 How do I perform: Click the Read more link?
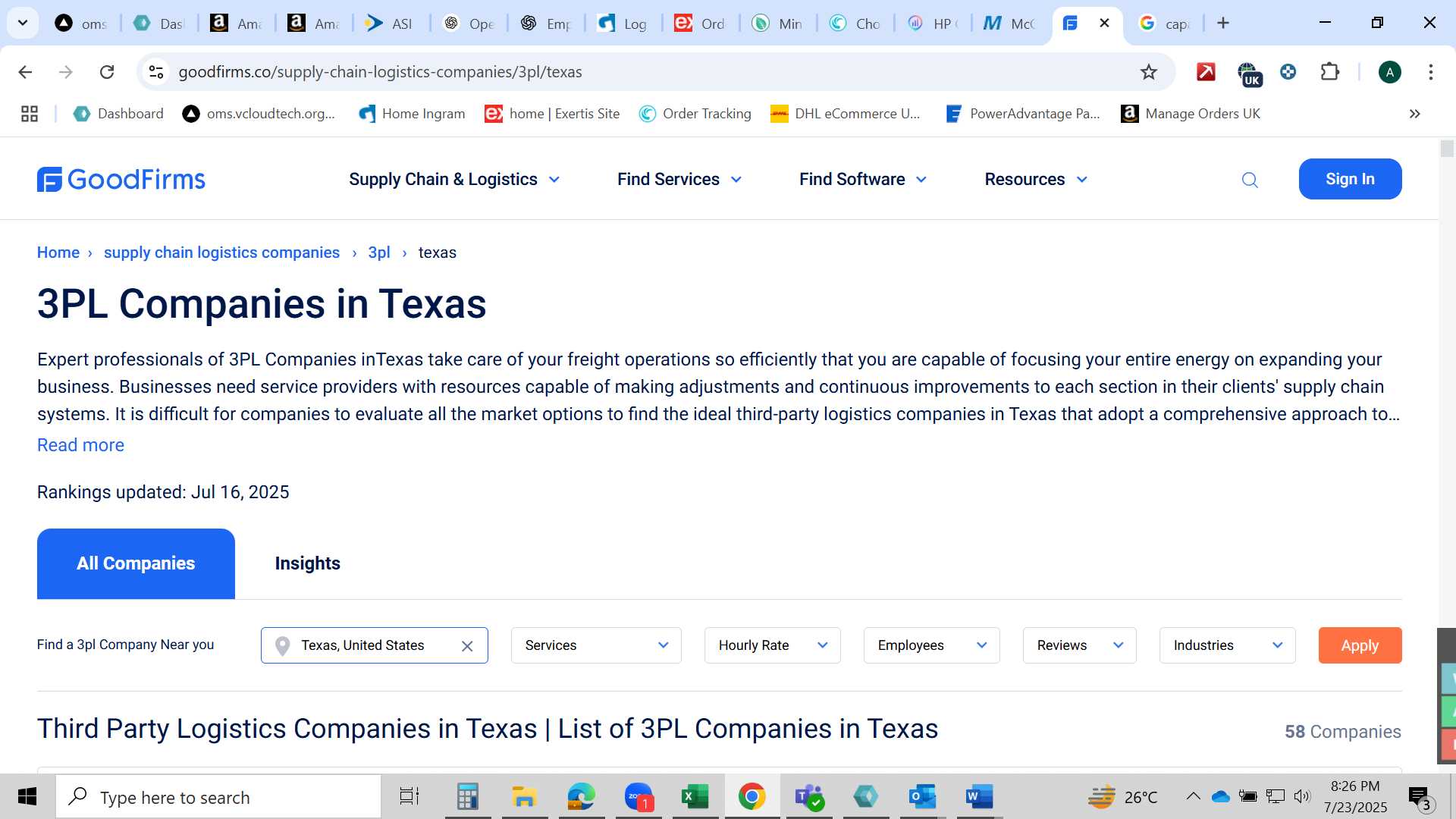80,445
